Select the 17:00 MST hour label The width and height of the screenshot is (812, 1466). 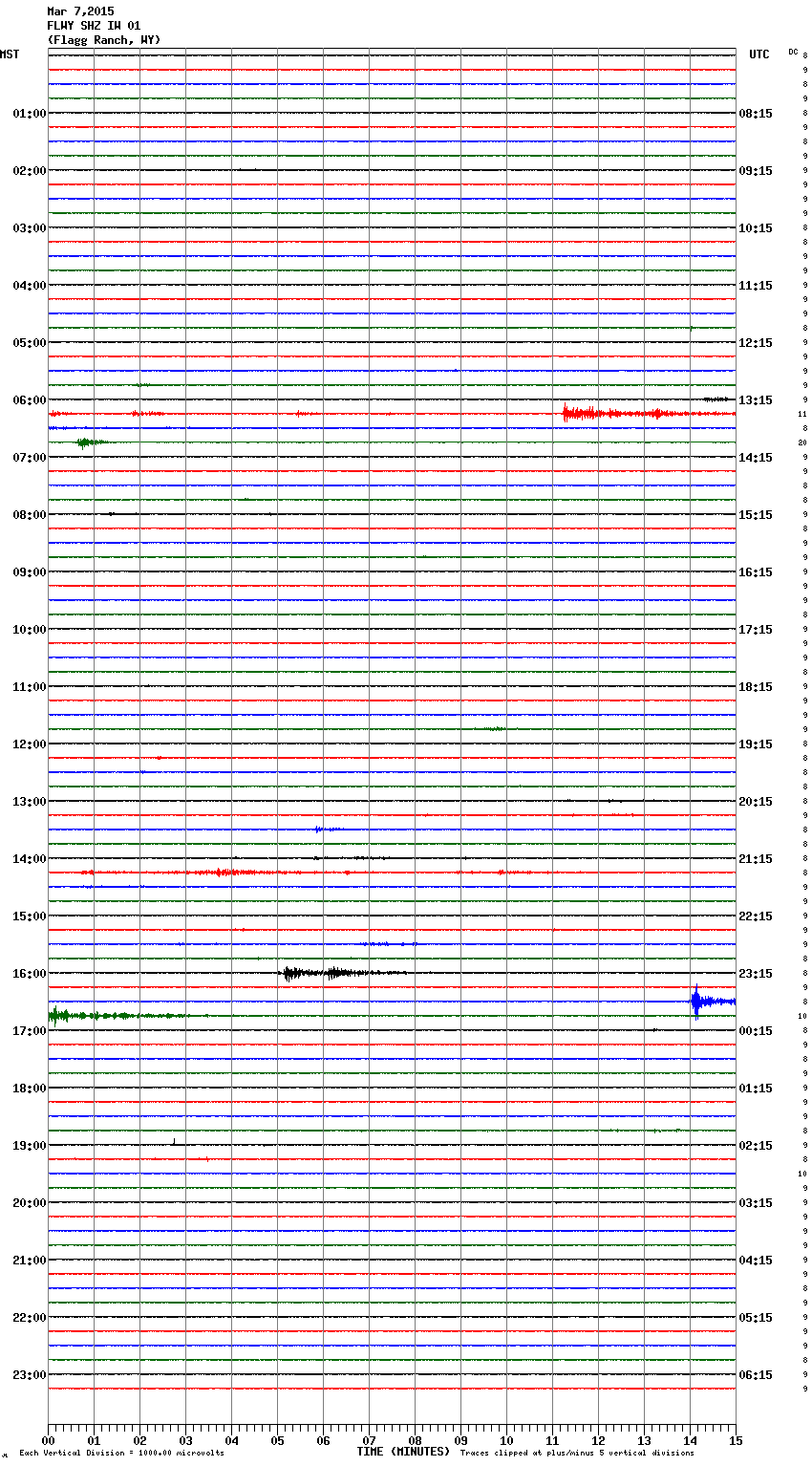[x=30, y=1031]
